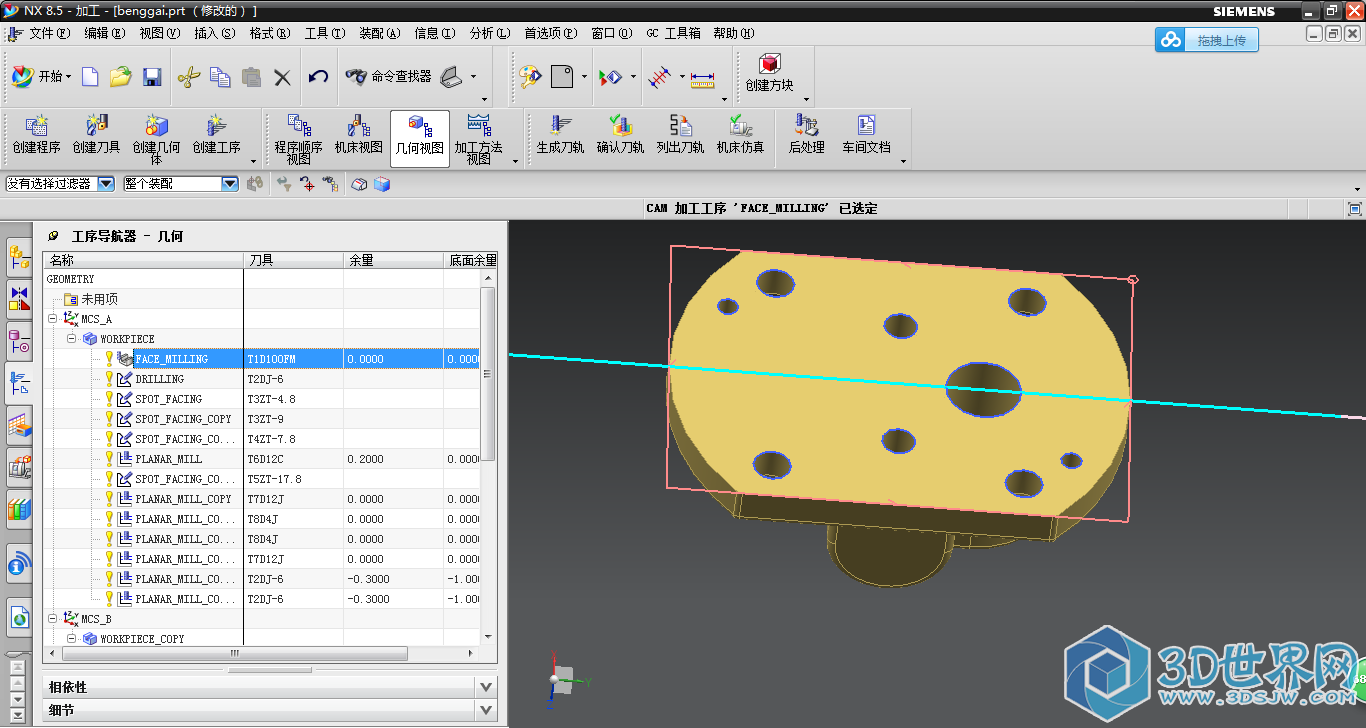Open the Web Browser sidebar tab
Viewport: 1366px width, 728px height.
click(19, 617)
